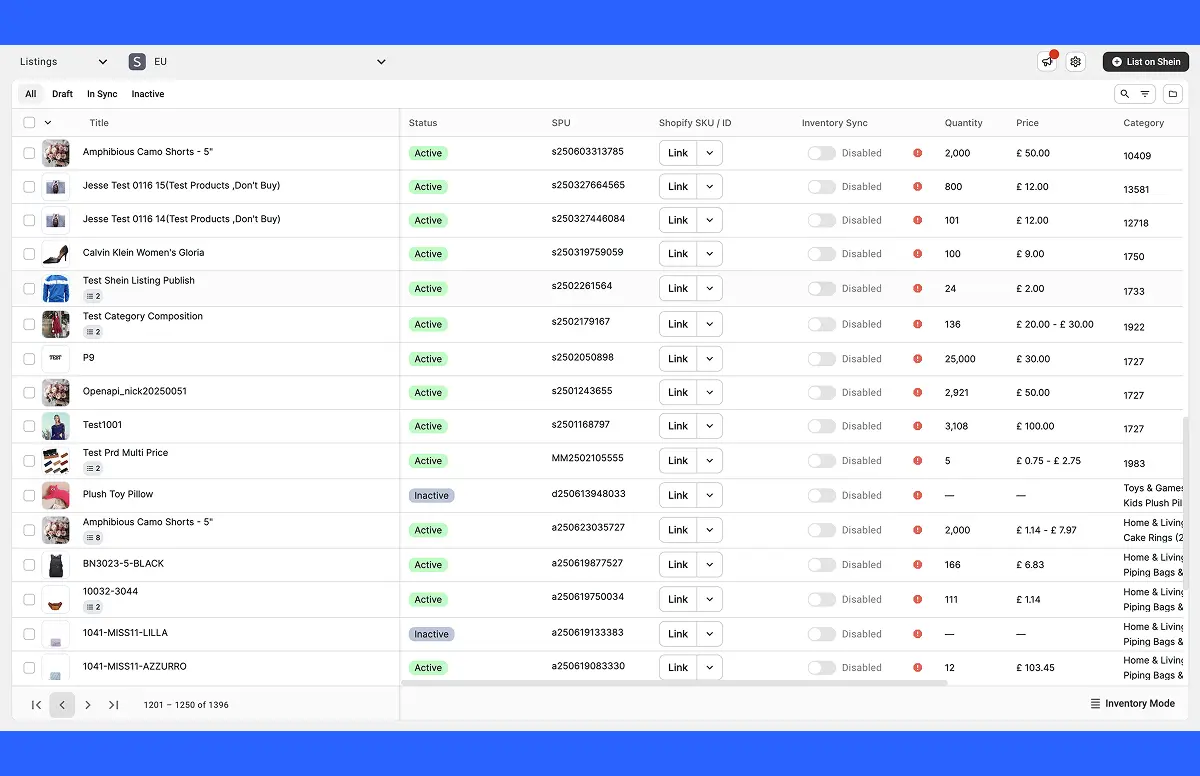Click the announcements megaphone icon
The image size is (1200, 776).
point(1047,62)
